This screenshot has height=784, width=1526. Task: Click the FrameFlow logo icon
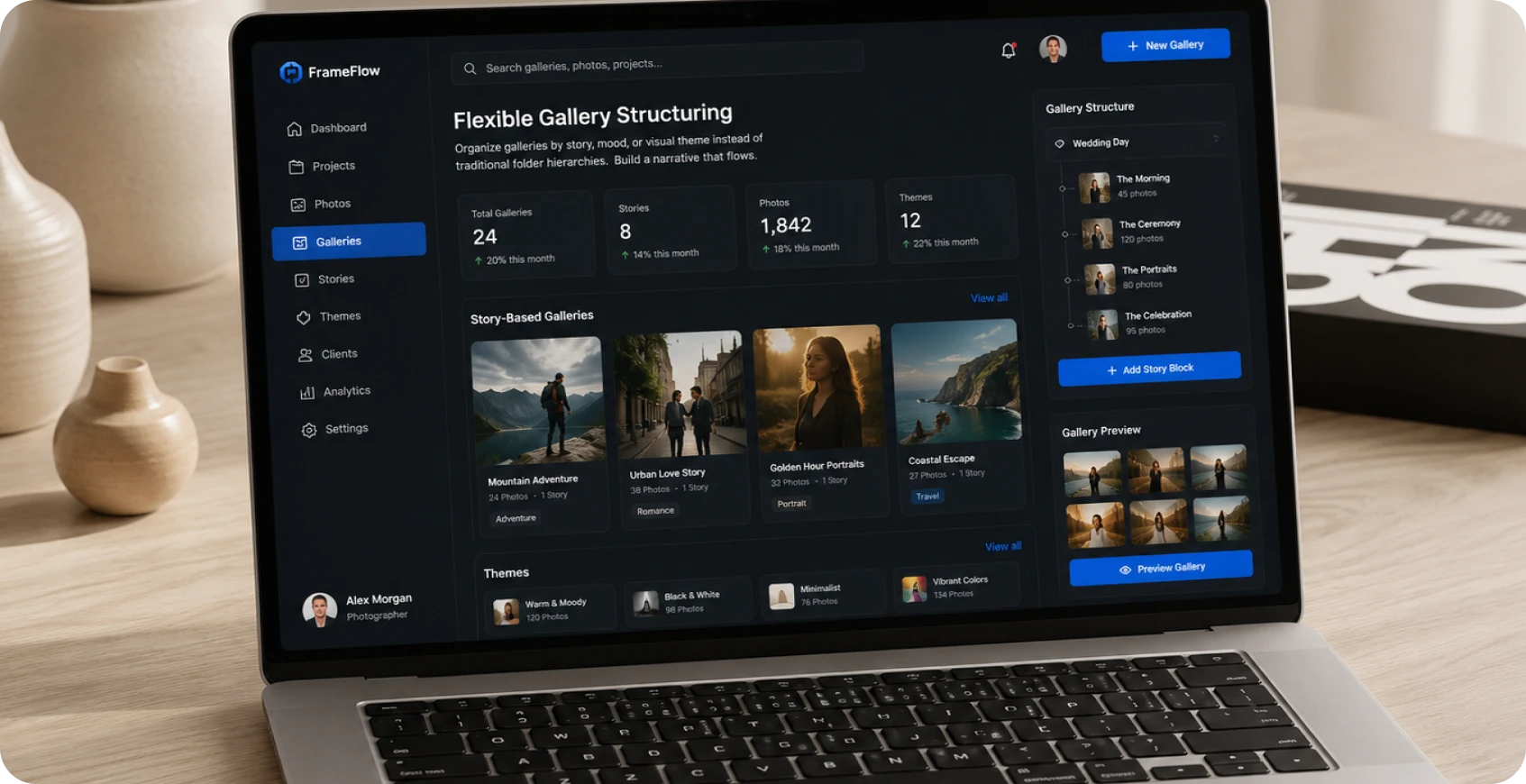(290, 72)
